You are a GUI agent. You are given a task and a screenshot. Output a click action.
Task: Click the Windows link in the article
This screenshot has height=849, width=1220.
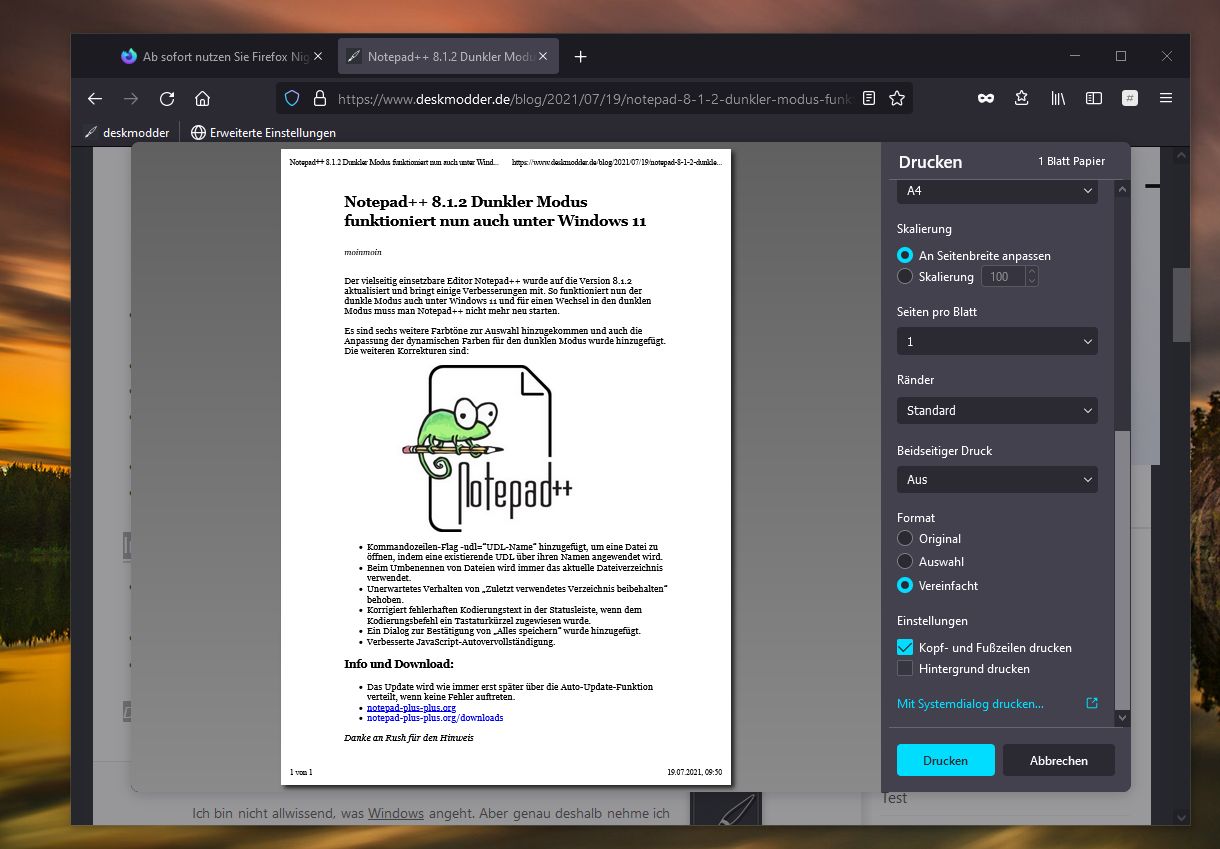coord(396,813)
